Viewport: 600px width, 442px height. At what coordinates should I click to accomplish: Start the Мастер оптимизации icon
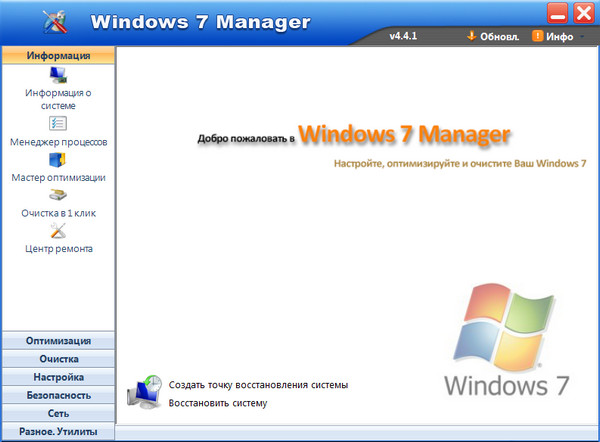click(x=57, y=160)
